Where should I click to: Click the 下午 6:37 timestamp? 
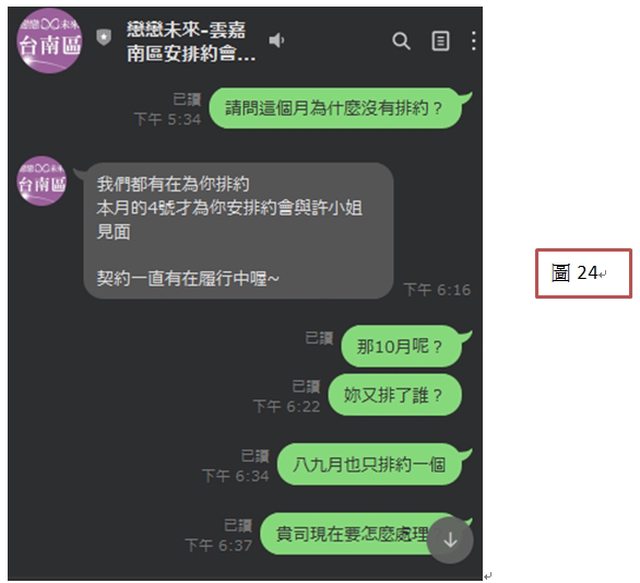219,545
